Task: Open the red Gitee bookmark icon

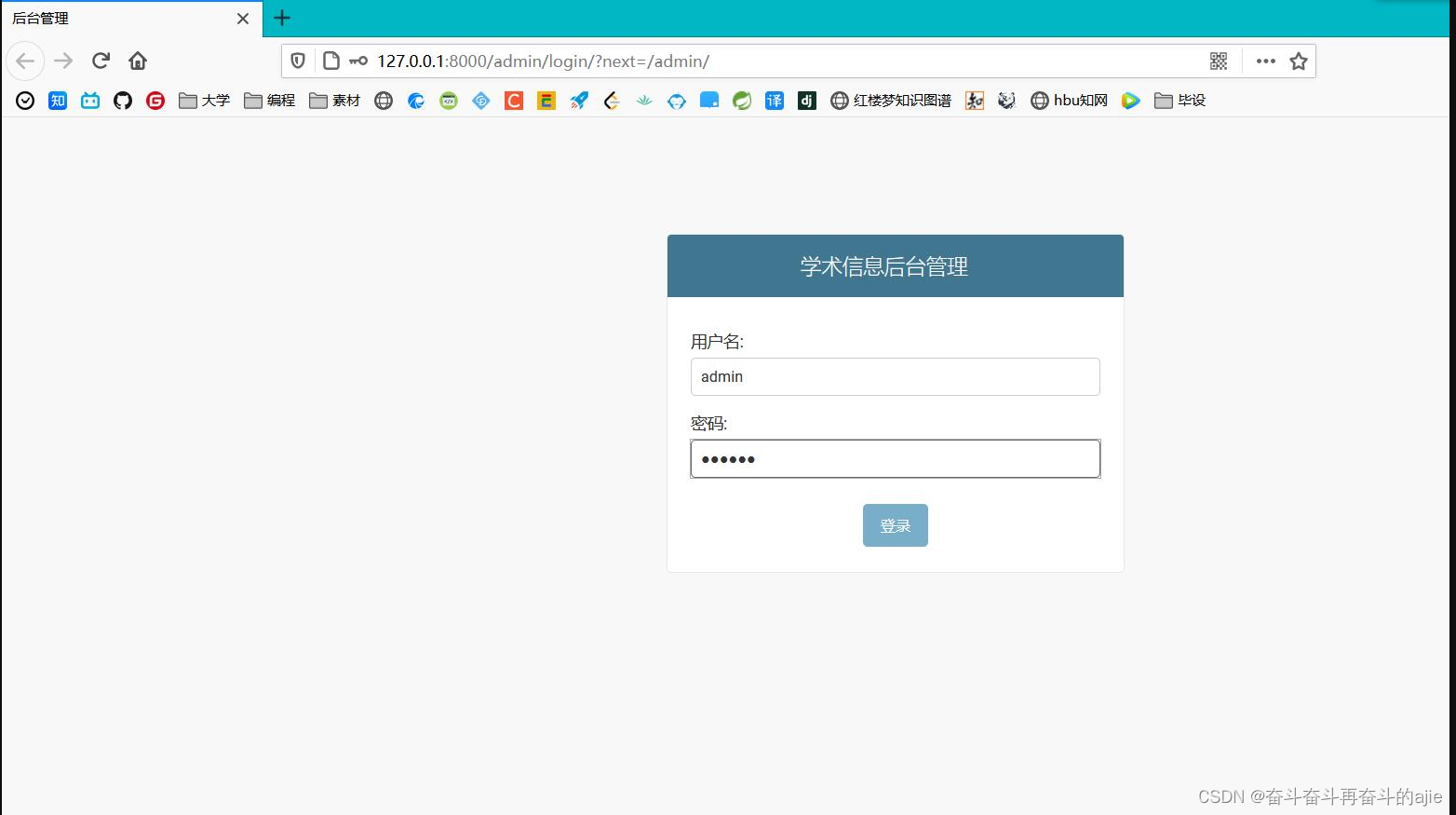Action: (155, 101)
